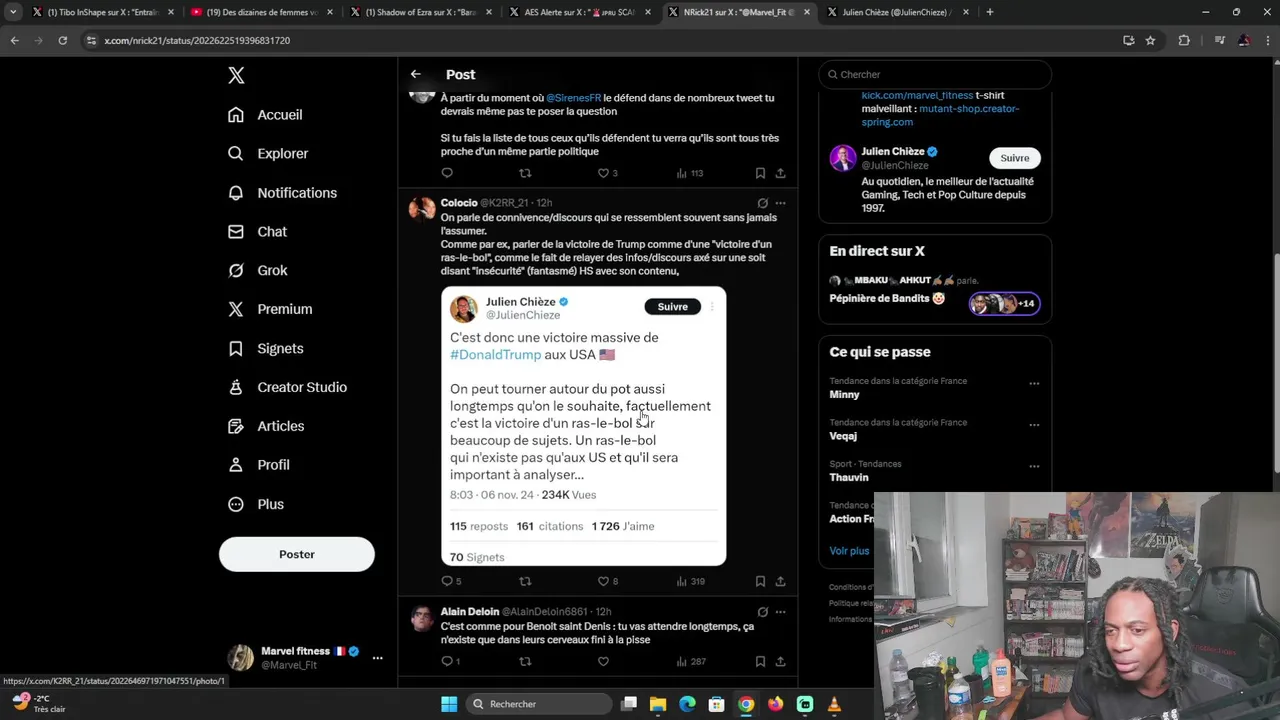Reload the page
The height and width of the screenshot is (720, 1280).
62,40
